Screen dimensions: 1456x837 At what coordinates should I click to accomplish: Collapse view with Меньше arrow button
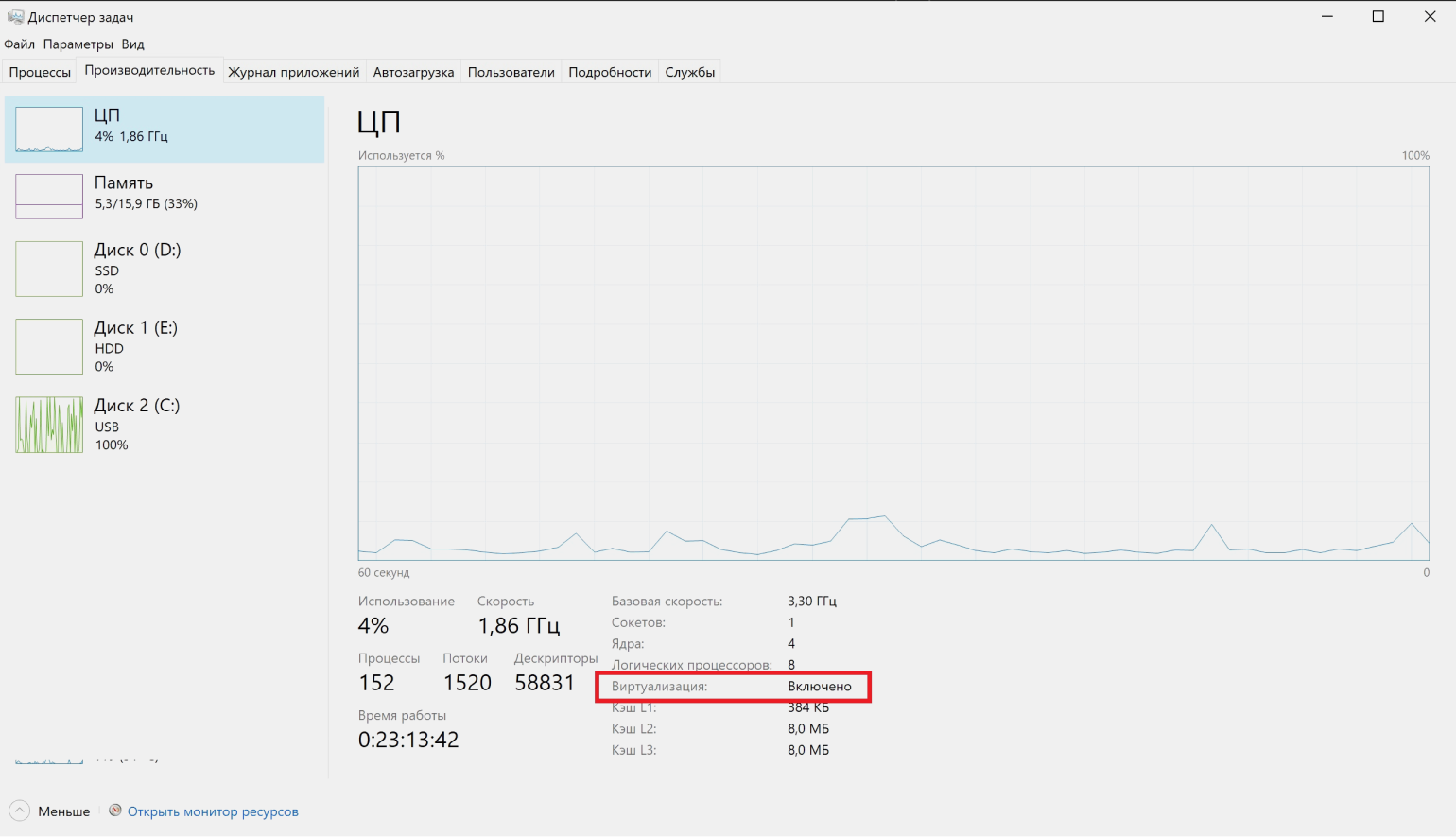[x=20, y=811]
